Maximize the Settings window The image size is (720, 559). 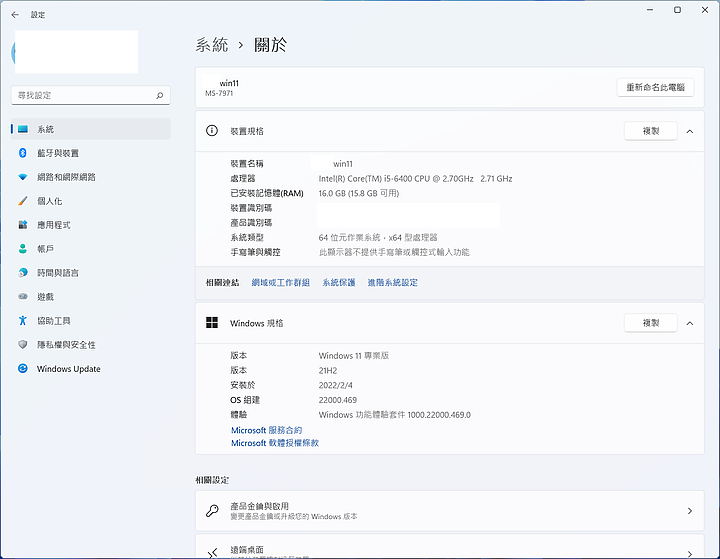click(x=677, y=10)
